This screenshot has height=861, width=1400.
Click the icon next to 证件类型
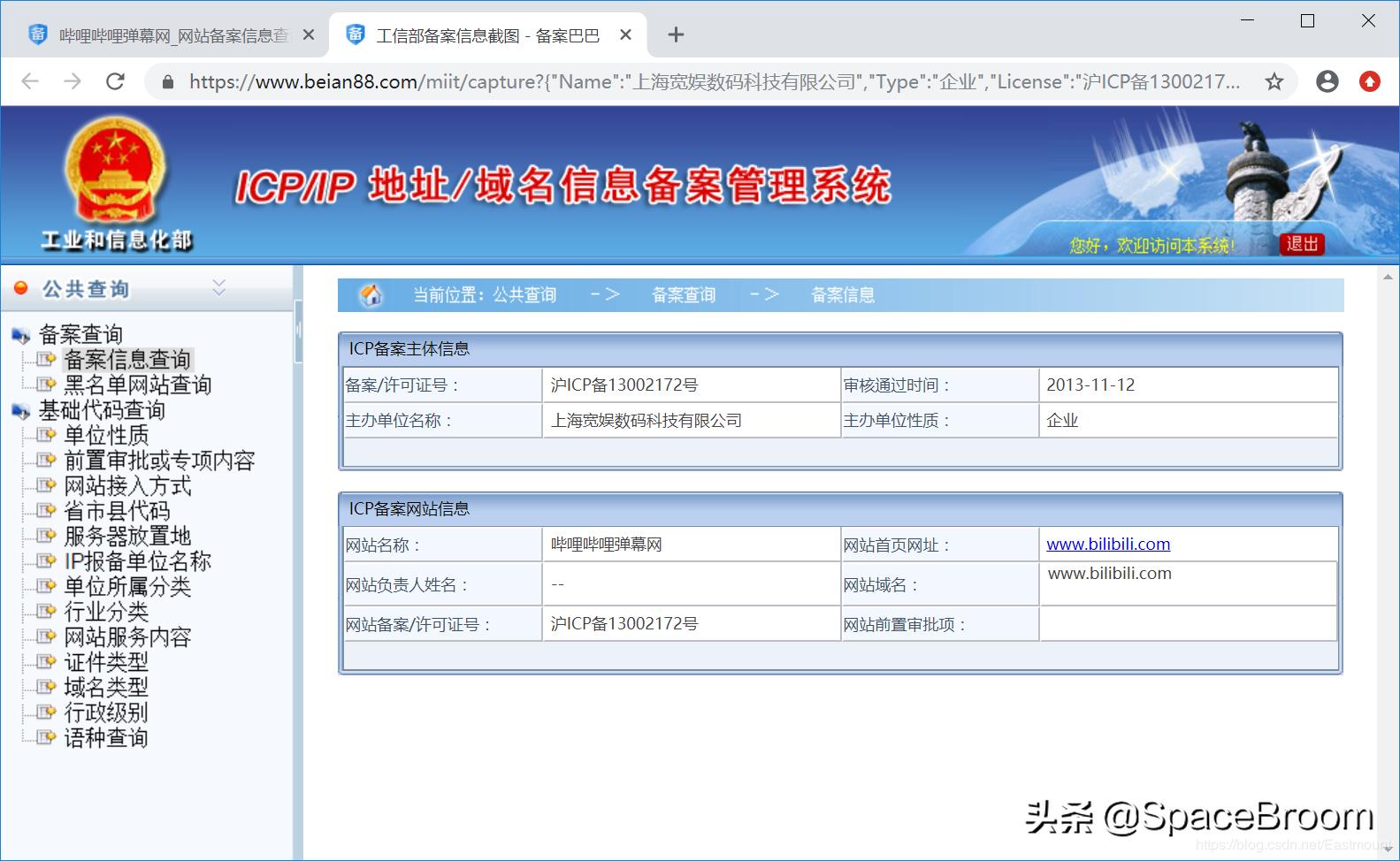46,662
